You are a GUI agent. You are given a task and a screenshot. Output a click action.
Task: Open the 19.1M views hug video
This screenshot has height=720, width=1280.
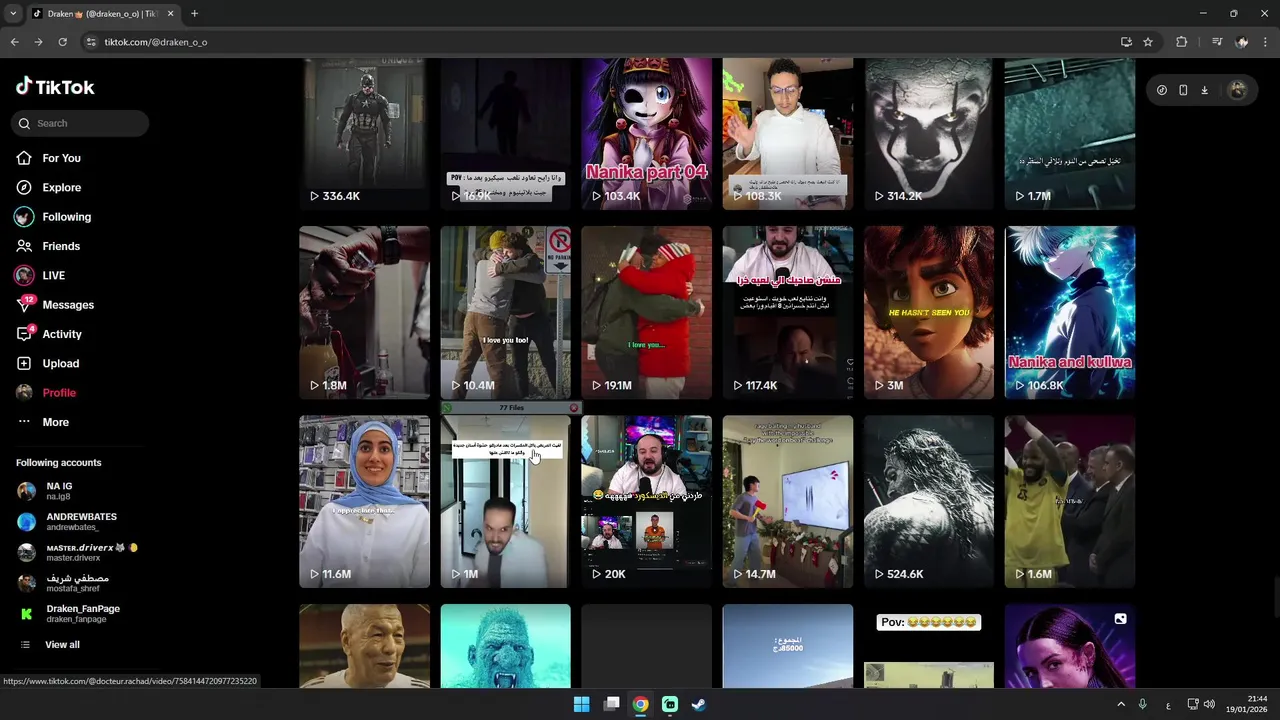pyautogui.click(x=646, y=312)
